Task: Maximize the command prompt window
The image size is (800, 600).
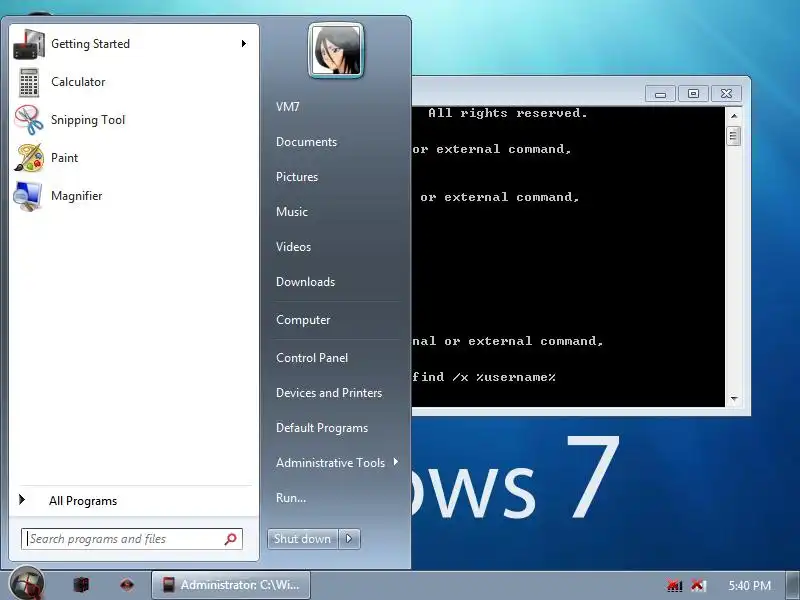Action: (693, 94)
